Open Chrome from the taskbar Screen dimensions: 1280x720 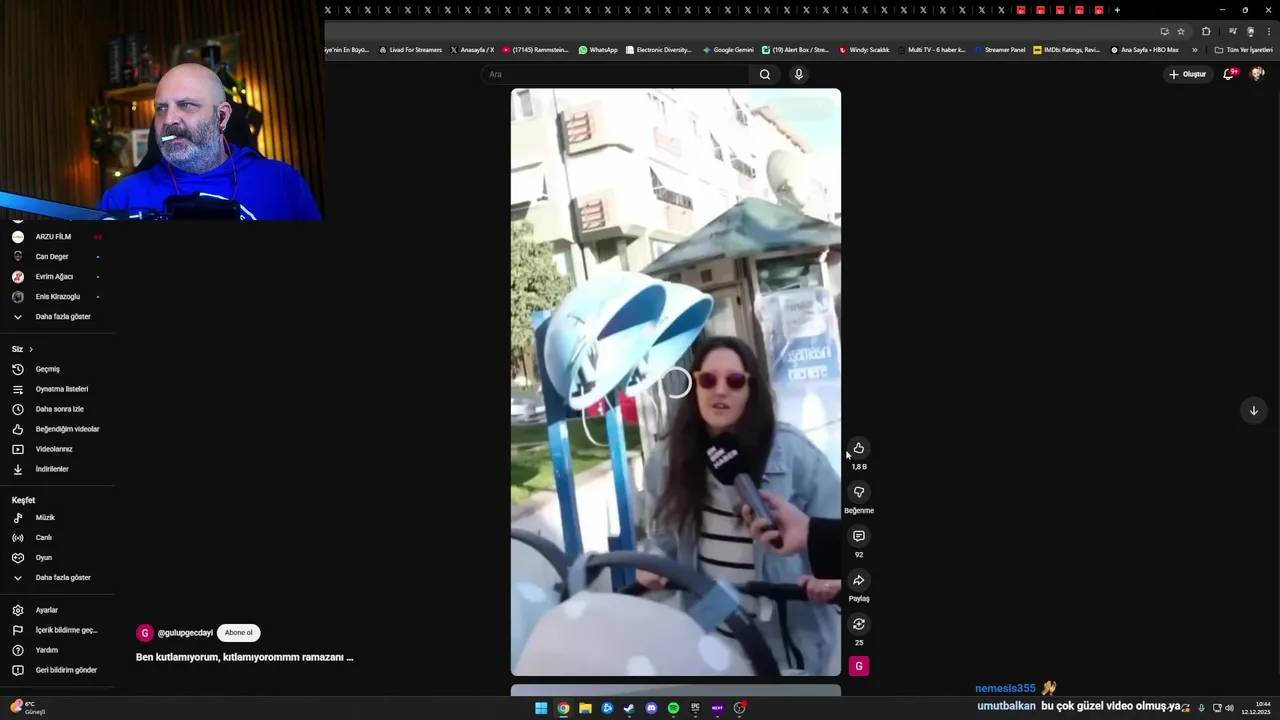563,708
